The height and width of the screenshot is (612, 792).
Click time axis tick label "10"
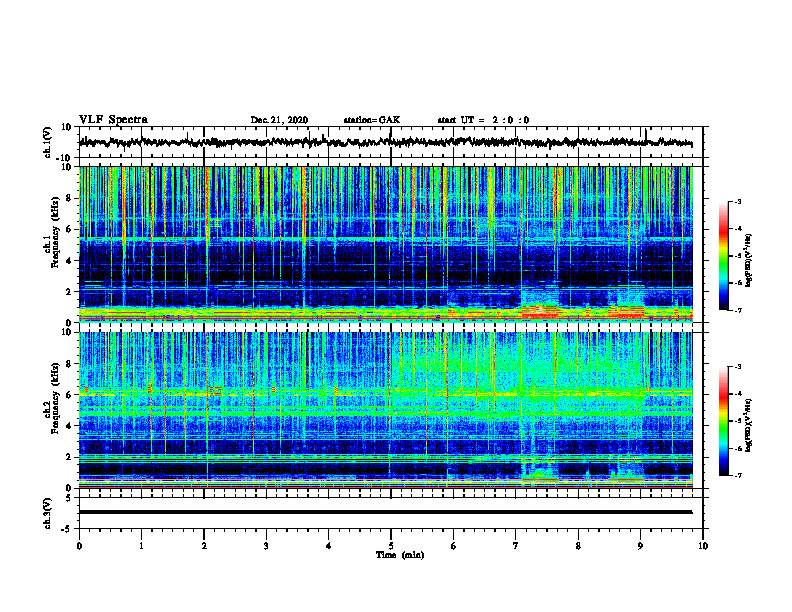tap(703, 546)
